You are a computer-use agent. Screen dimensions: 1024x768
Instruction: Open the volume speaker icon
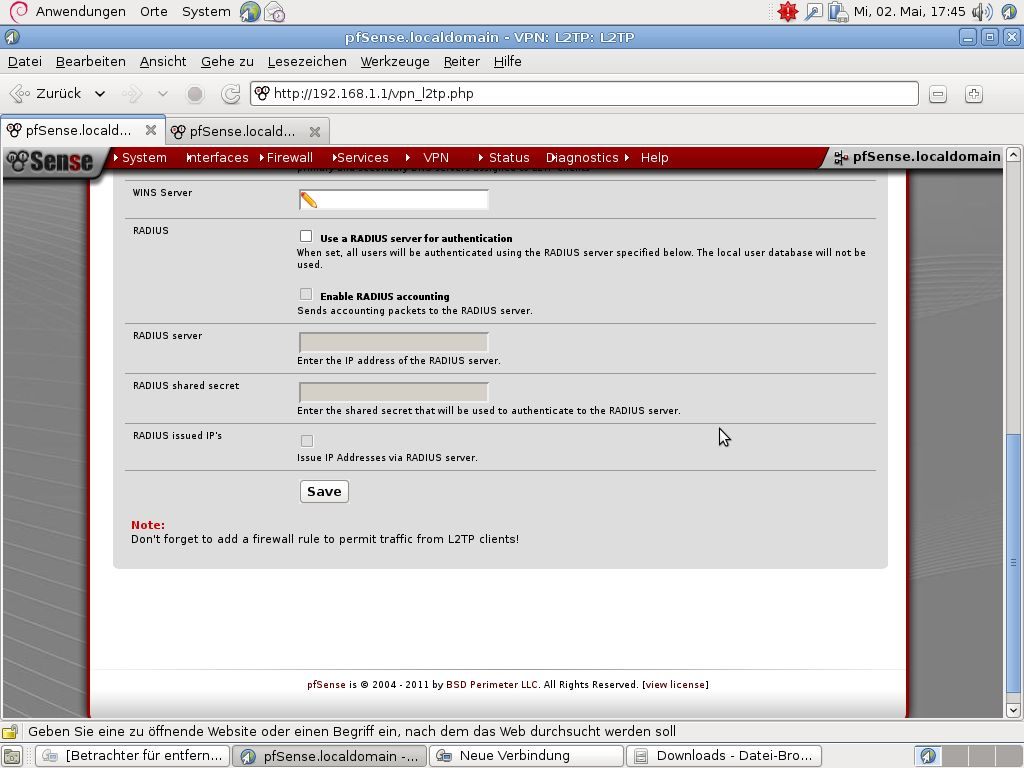pyautogui.click(x=982, y=12)
